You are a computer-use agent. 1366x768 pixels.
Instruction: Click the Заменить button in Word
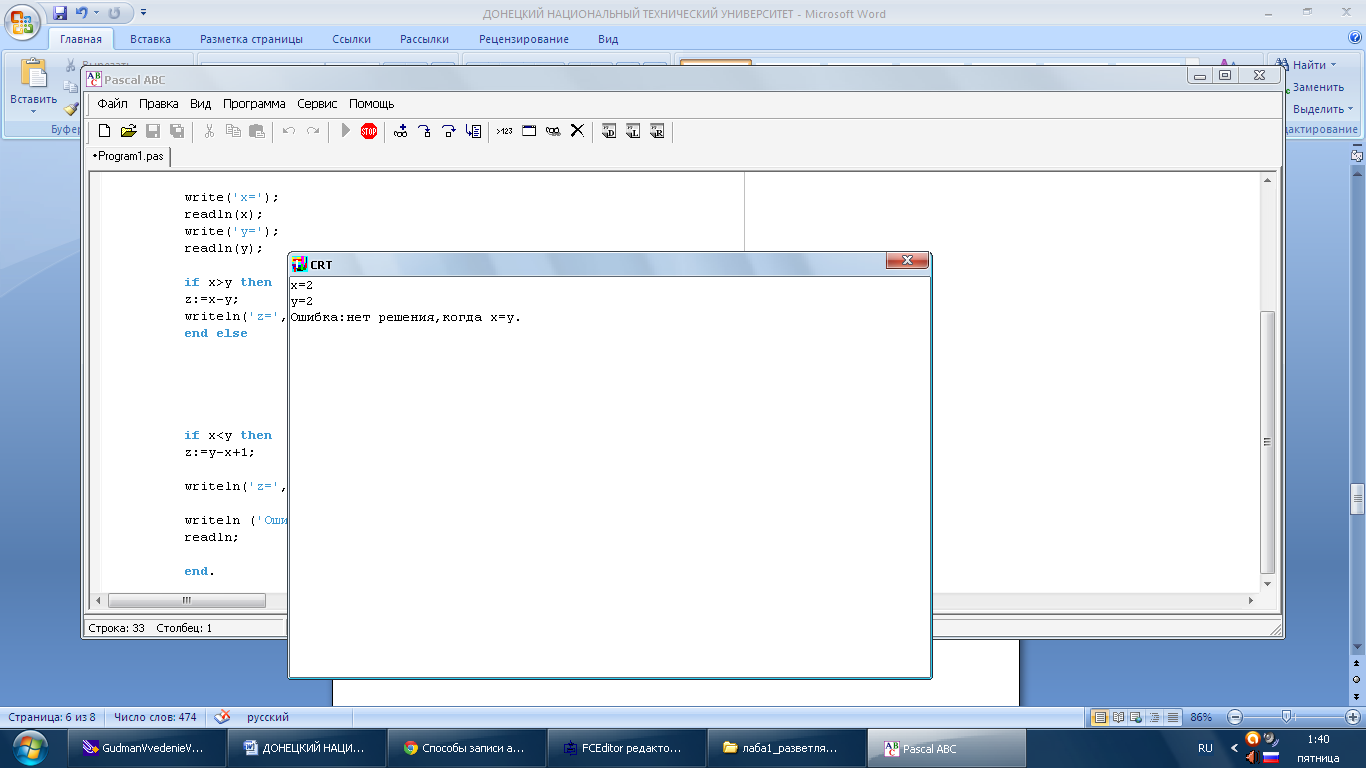click(1316, 87)
